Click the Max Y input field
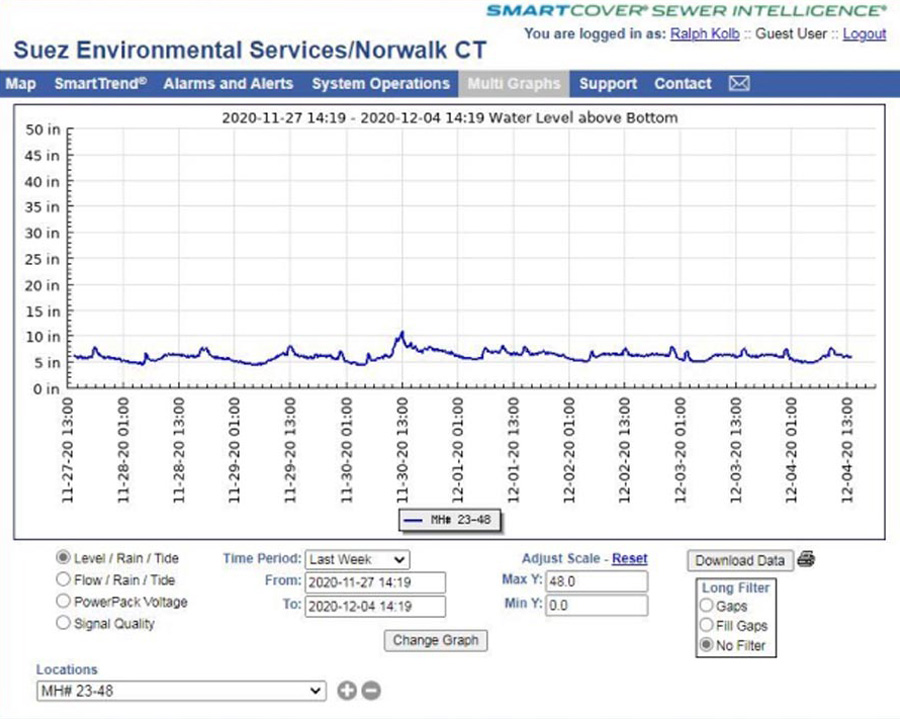This screenshot has width=900, height=719. tap(596, 581)
